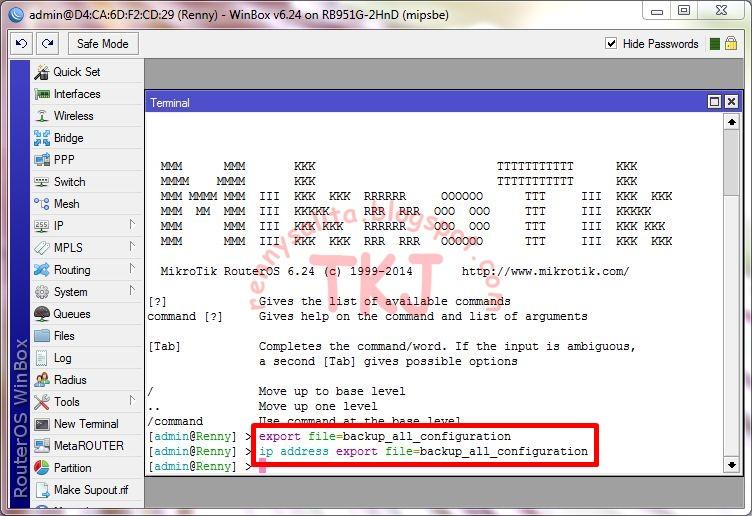Expand the IP submenu arrow
The image size is (752, 516).
(x=132, y=224)
